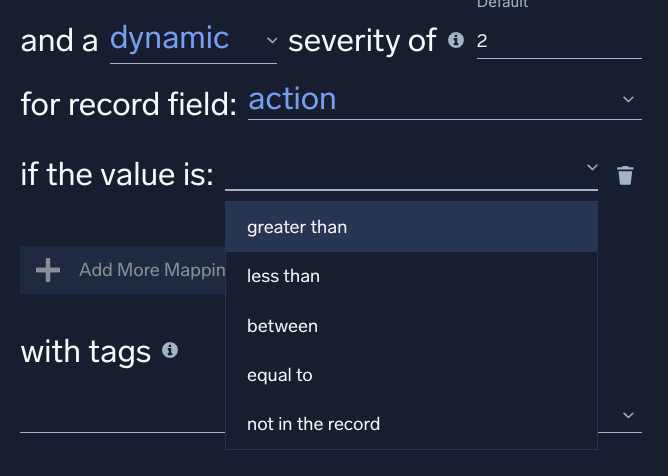668x476 pixels.
Task: Open the record field chevron for action
Action: [x=628, y=100]
